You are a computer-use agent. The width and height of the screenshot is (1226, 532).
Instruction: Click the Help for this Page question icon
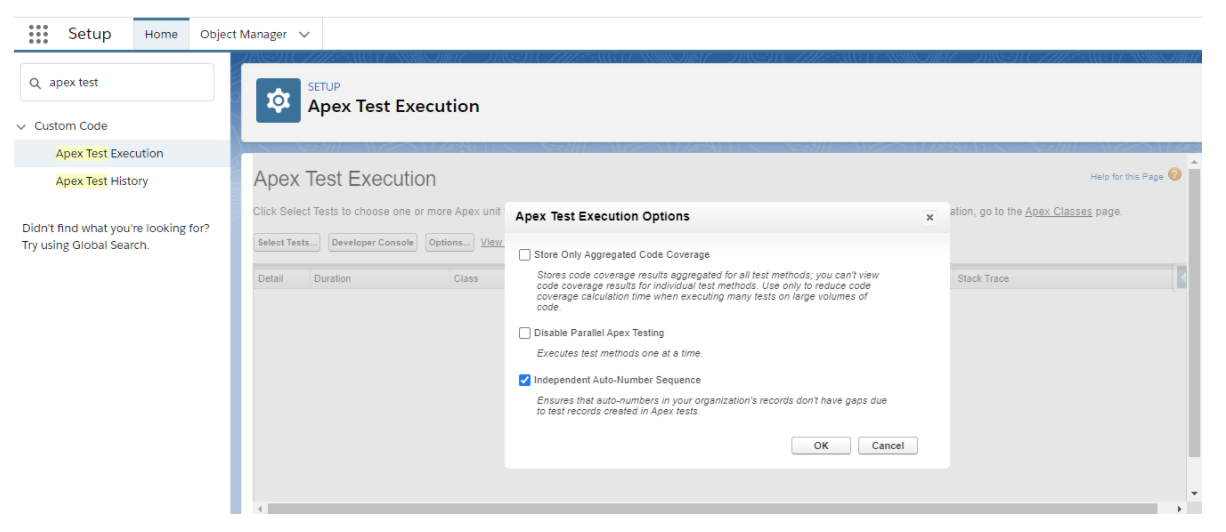pyautogui.click(x=1175, y=175)
